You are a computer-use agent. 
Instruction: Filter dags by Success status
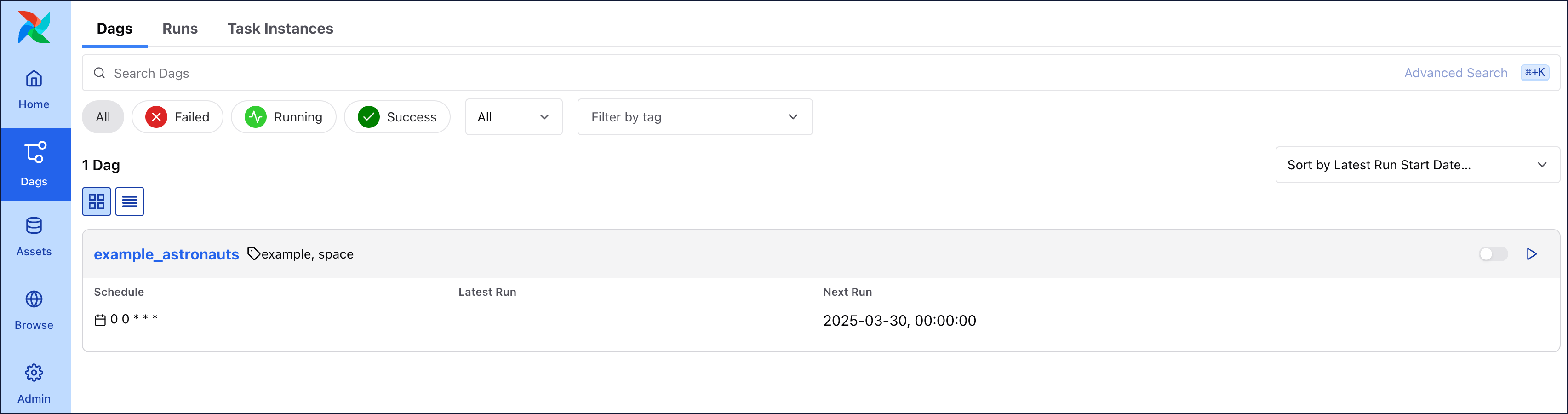[x=397, y=116]
